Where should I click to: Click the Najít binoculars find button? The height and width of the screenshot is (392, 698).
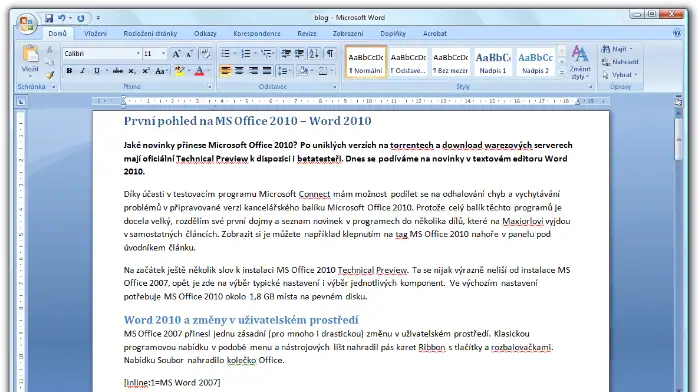coord(616,49)
